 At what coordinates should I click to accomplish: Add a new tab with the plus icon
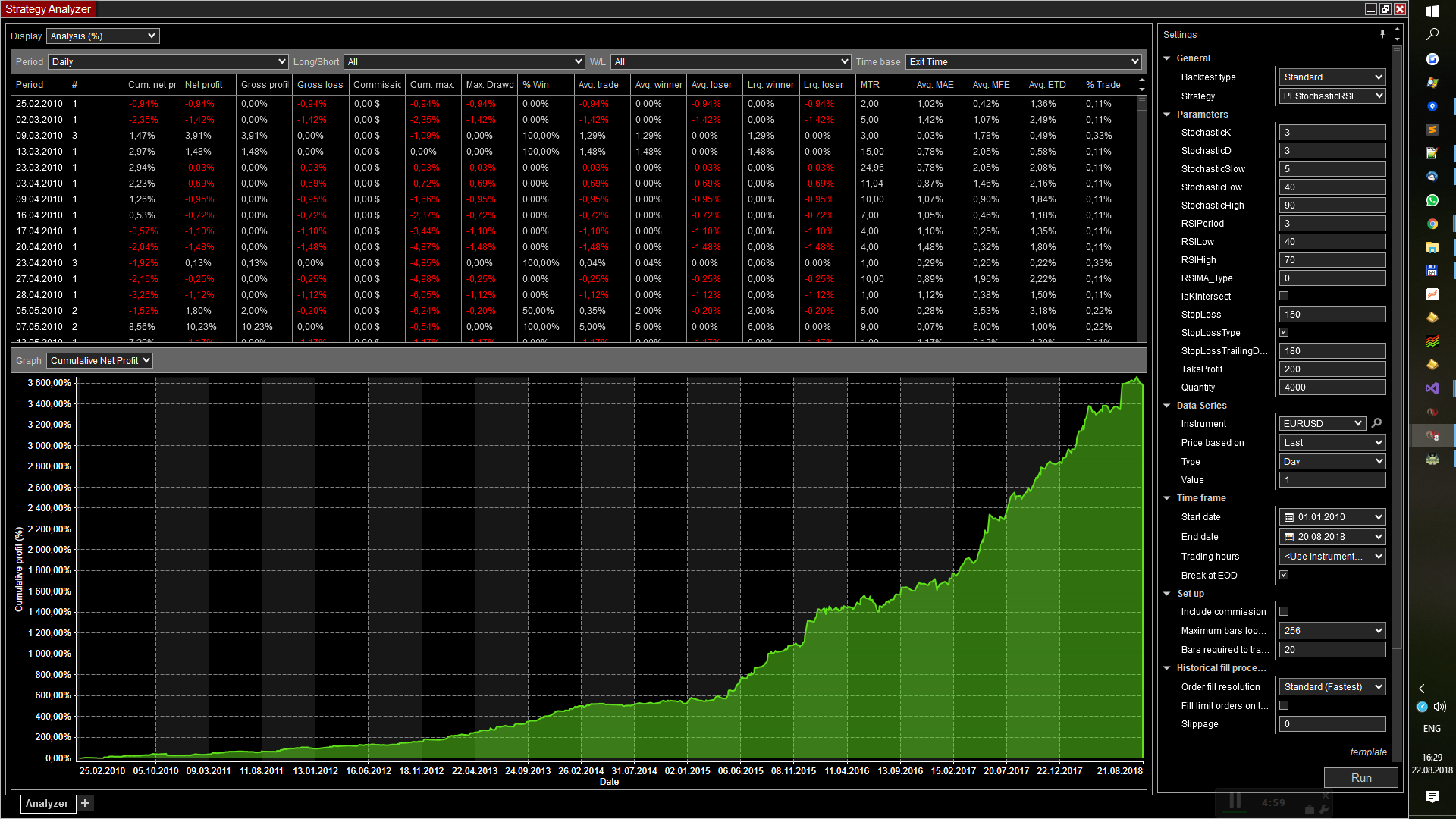tap(85, 803)
